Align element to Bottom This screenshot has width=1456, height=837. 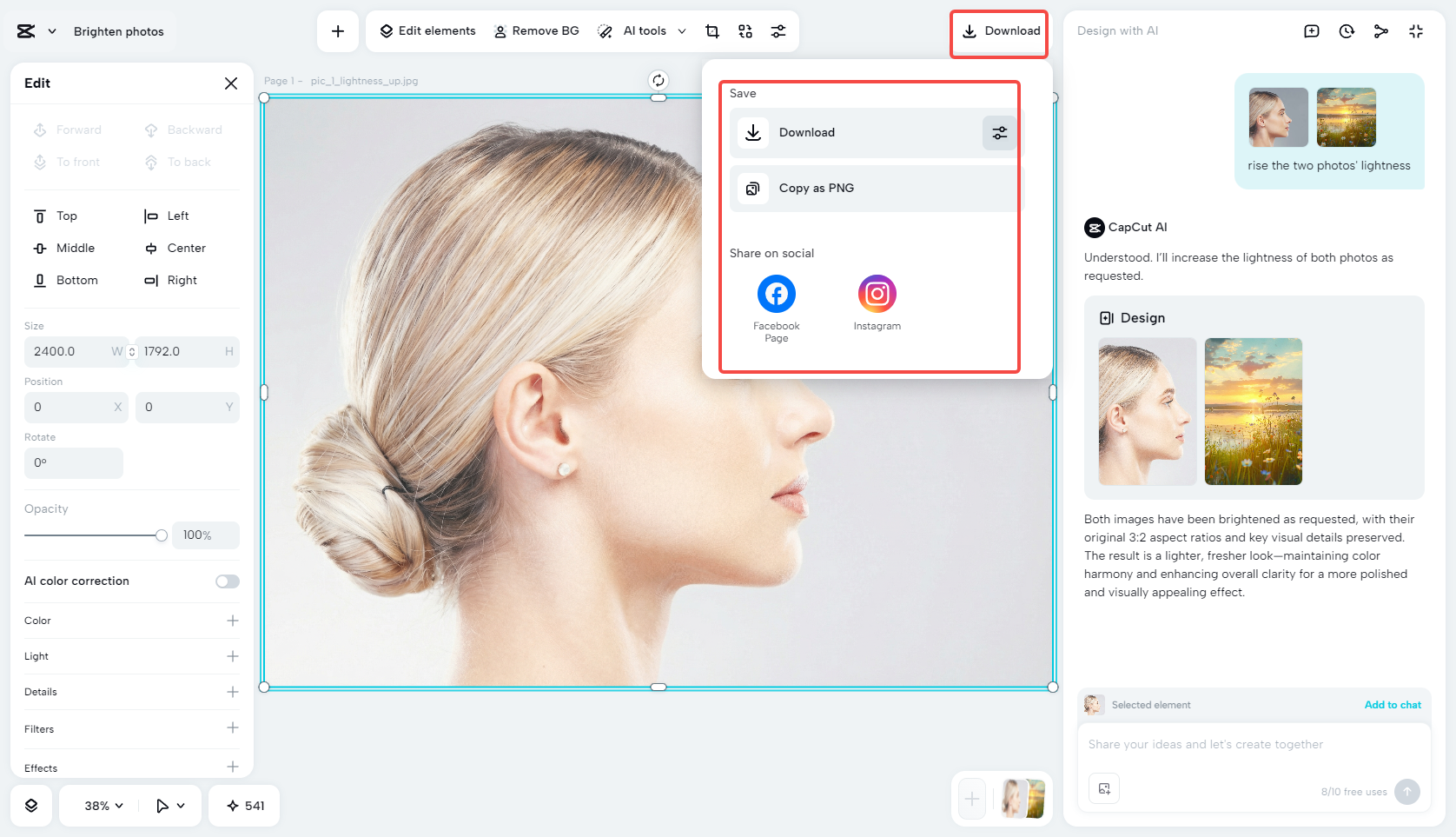[x=65, y=281]
